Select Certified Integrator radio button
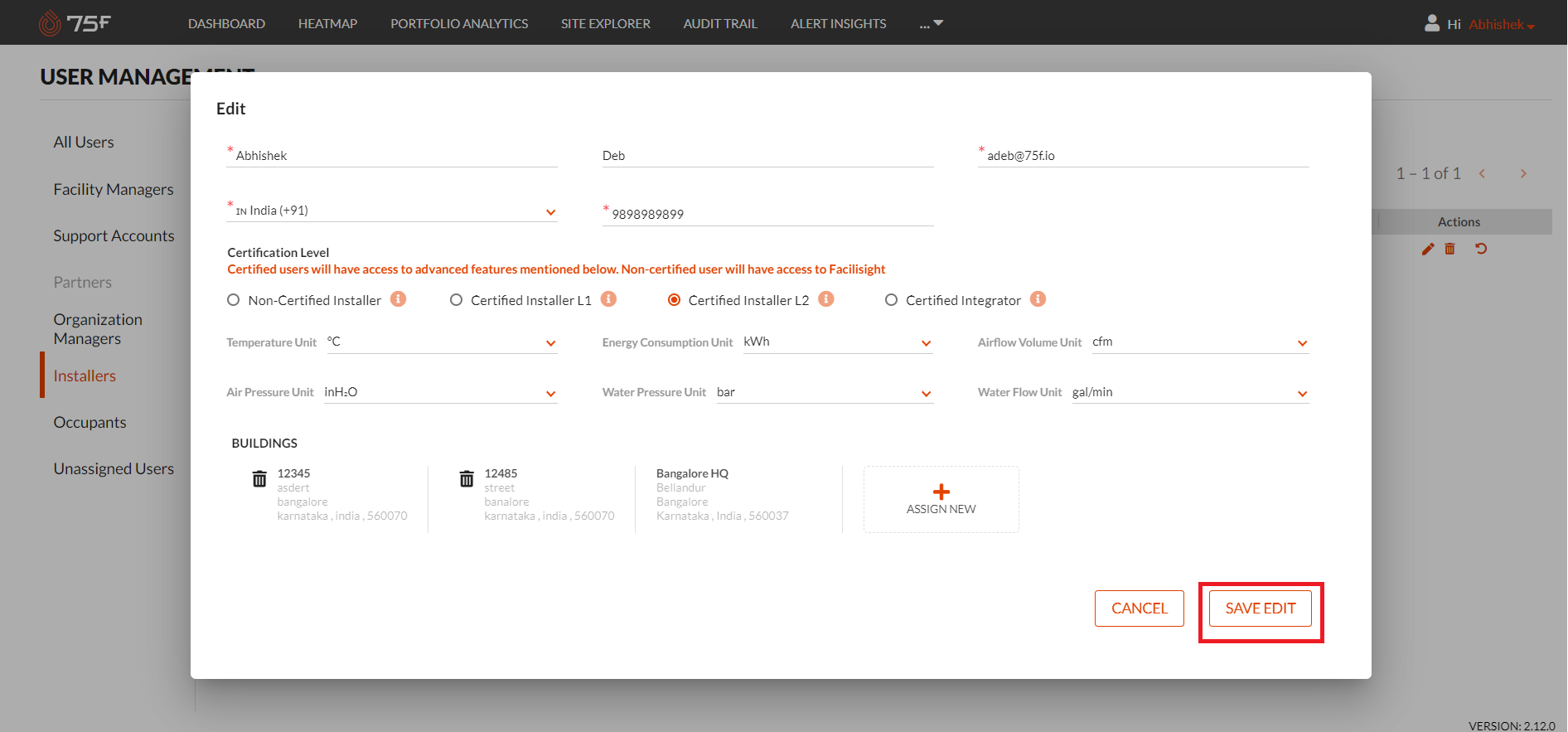 (x=891, y=300)
